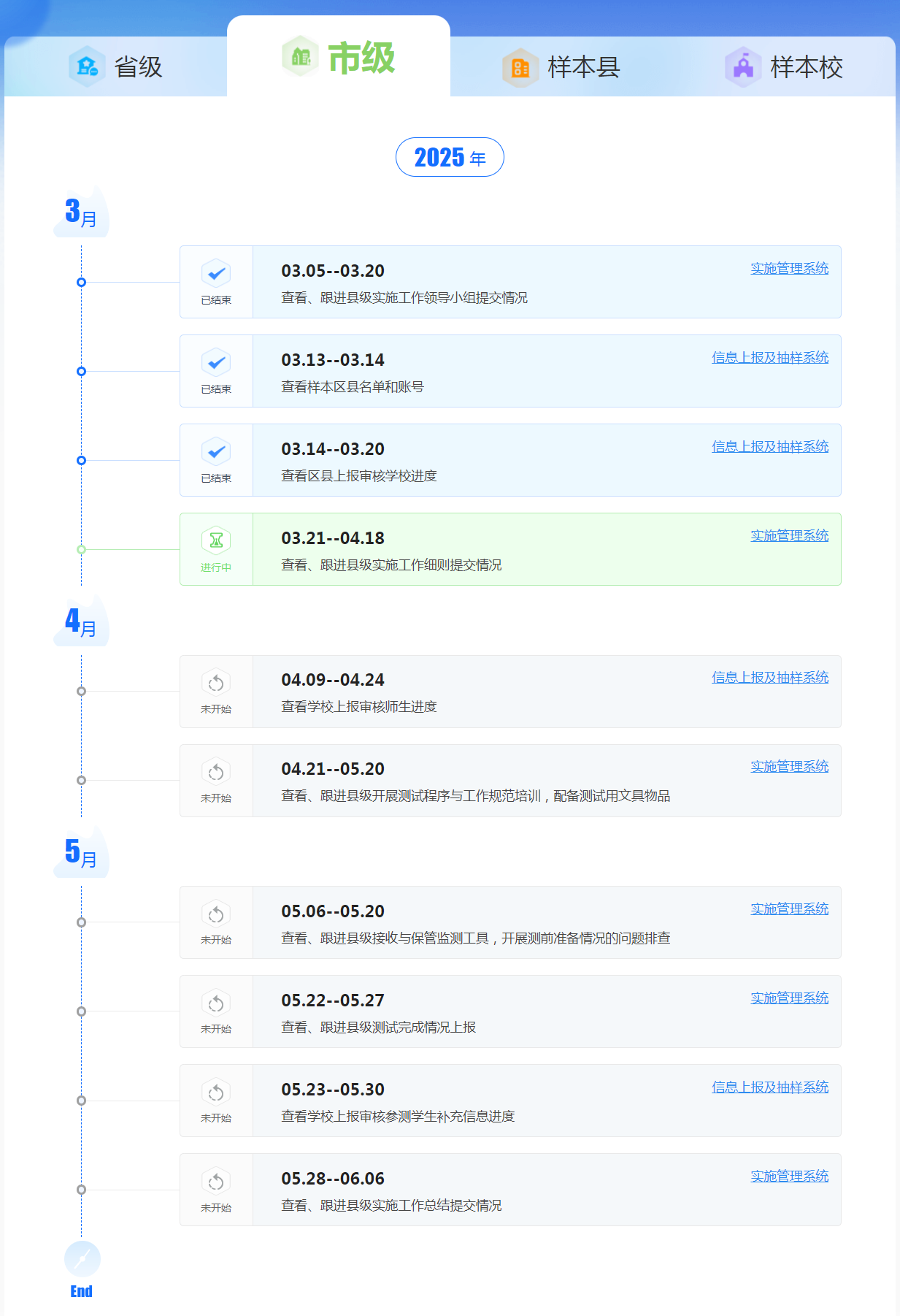Click timeline dot for 05.22--05.27
Screen dimensions: 900x1316
pos(81,1011)
